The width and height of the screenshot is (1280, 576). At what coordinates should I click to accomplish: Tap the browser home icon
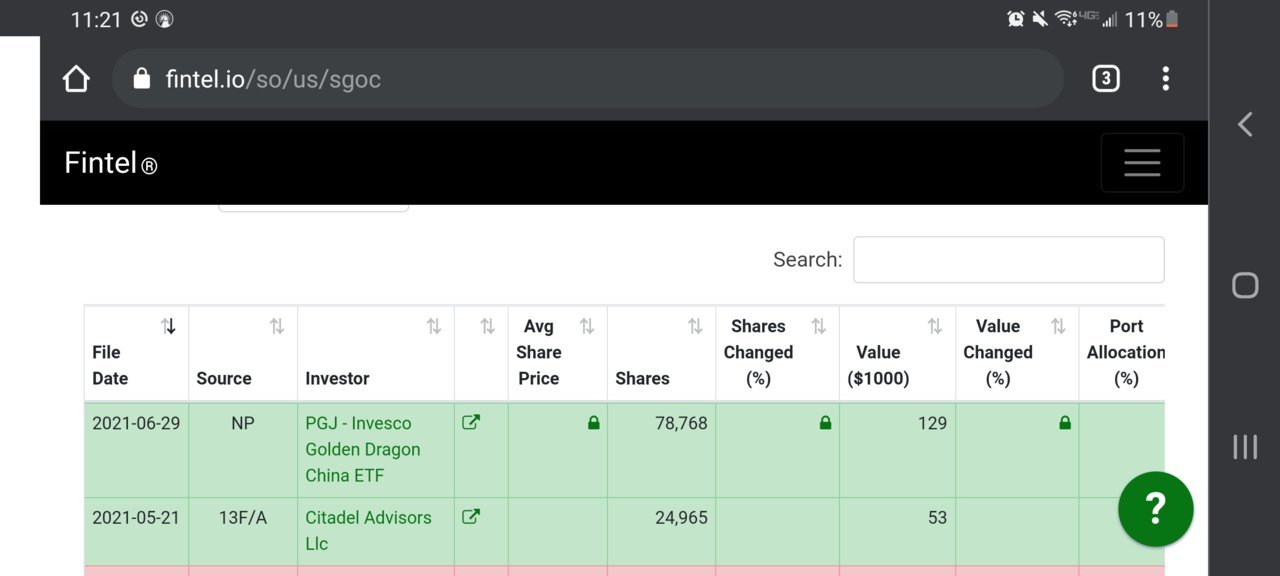[77, 79]
